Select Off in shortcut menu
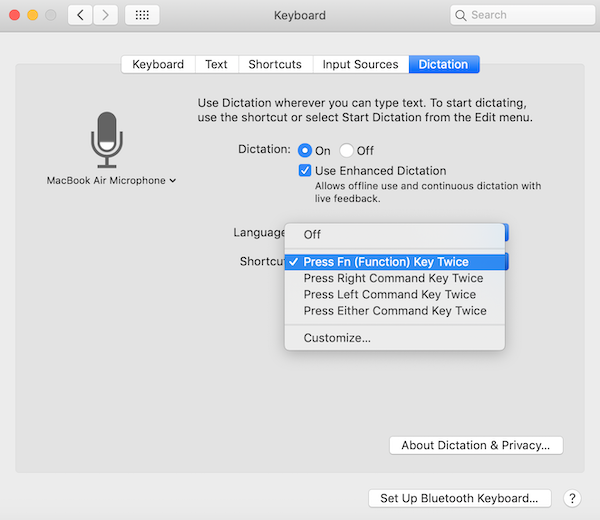Image resolution: width=600 pixels, height=520 pixels. 312,234
